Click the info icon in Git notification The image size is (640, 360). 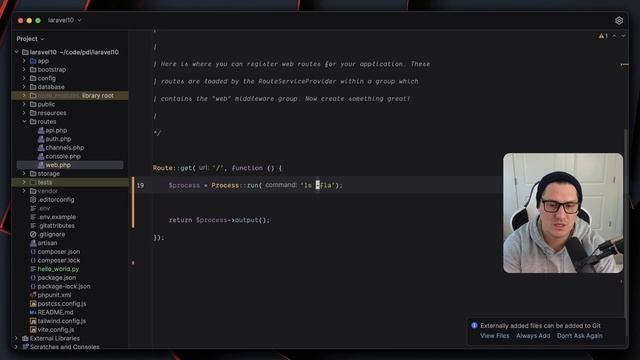pyautogui.click(x=474, y=325)
